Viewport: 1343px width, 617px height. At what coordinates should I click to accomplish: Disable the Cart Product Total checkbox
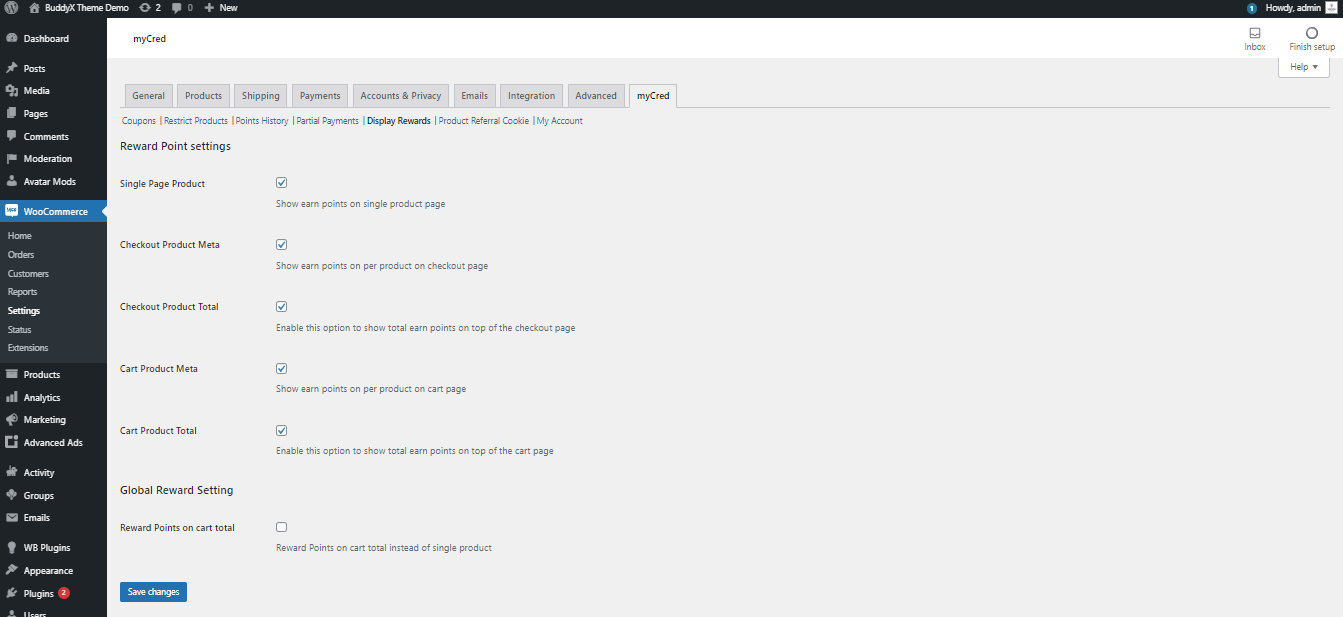(282, 431)
